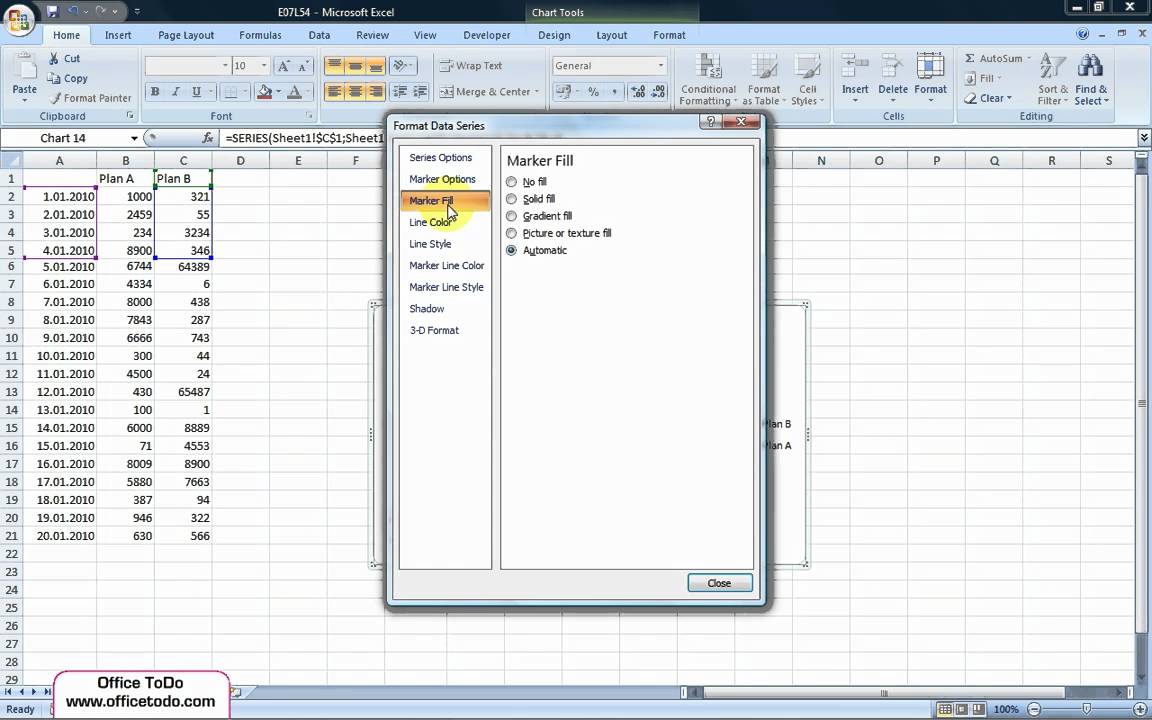Click the Percent Style icon

click(594, 92)
